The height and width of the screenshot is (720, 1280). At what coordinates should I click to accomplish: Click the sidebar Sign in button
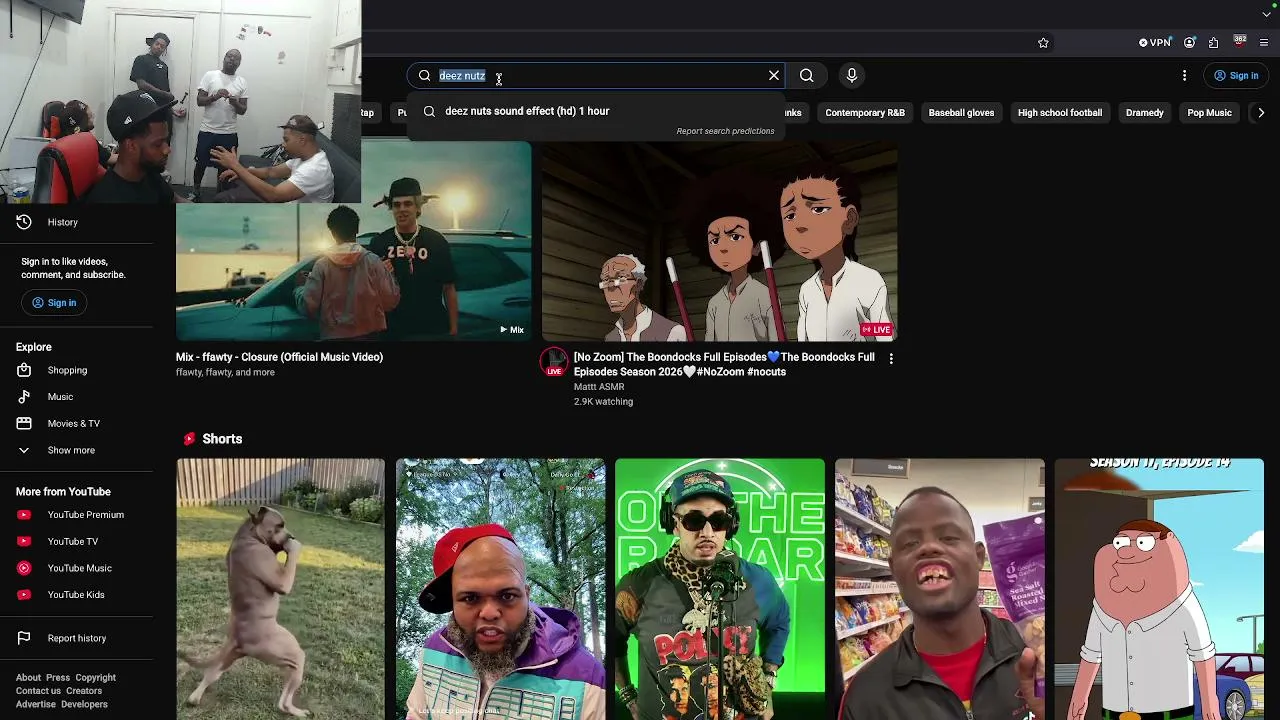54,303
